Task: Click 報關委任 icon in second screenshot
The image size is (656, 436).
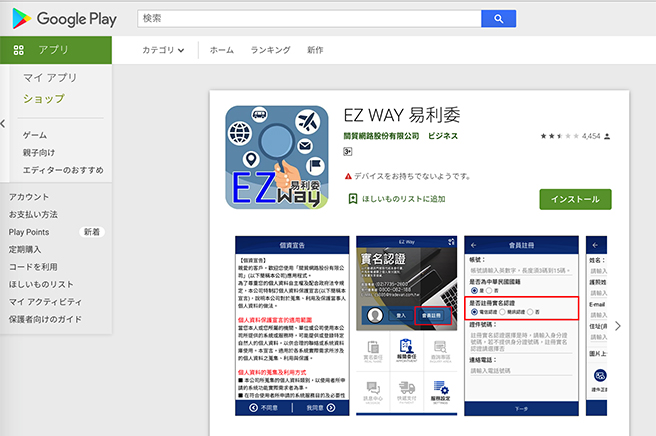Action: click(407, 350)
